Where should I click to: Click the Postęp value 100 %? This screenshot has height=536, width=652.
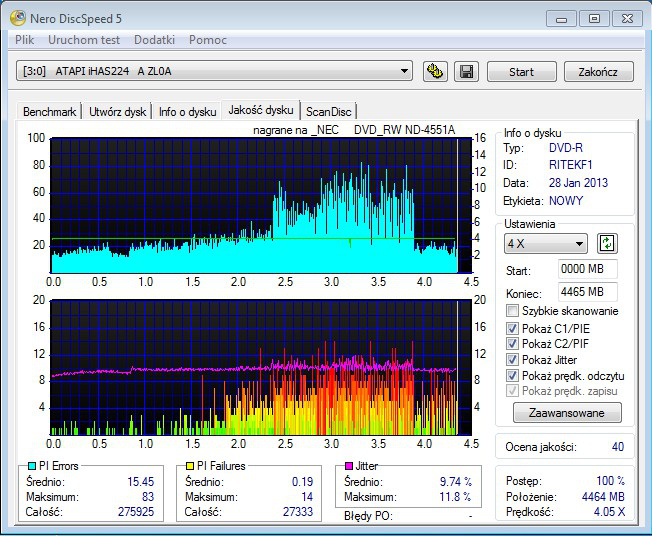tap(610, 481)
